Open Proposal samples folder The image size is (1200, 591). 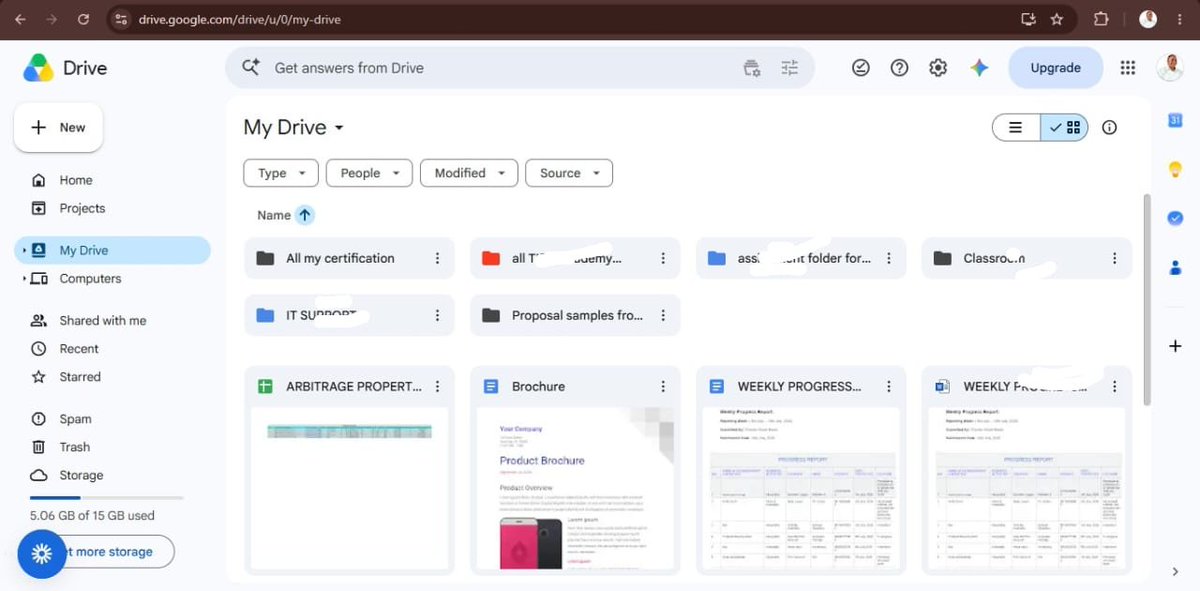[x=575, y=315]
